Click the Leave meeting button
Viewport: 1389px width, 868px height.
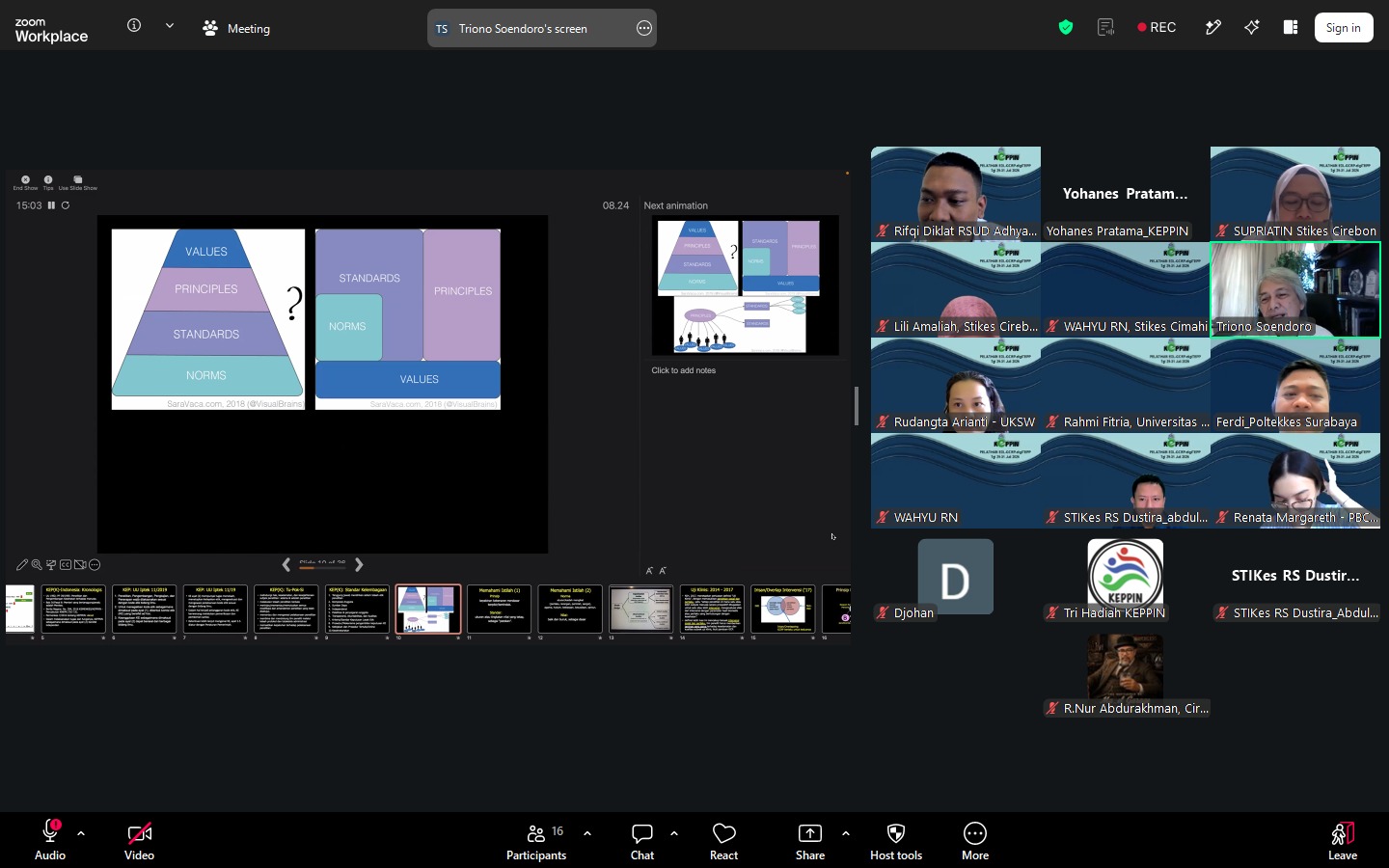tap(1343, 840)
